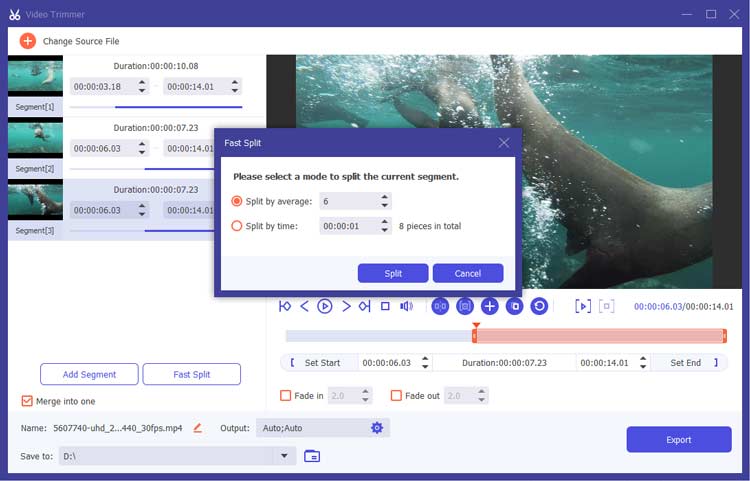
Task: Click the Add Segment button
Action: [89, 374]
